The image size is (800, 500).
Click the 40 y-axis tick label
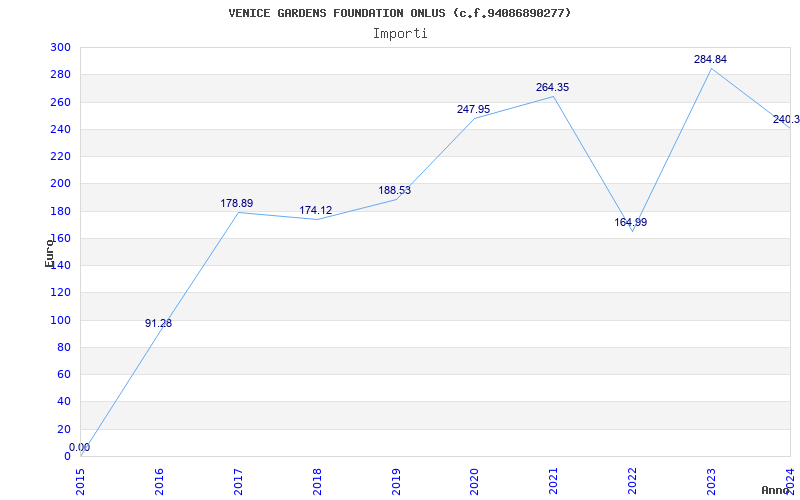pos(64,402)
